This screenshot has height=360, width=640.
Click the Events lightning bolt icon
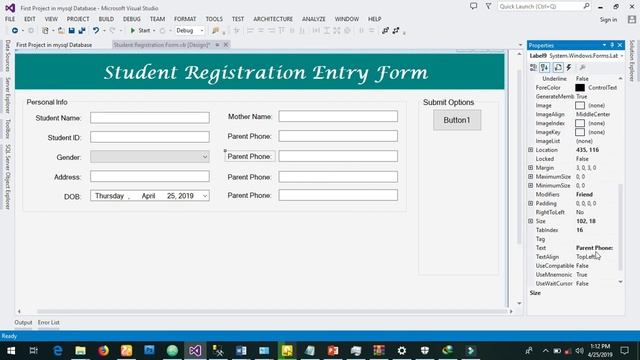tap(569, 67)
